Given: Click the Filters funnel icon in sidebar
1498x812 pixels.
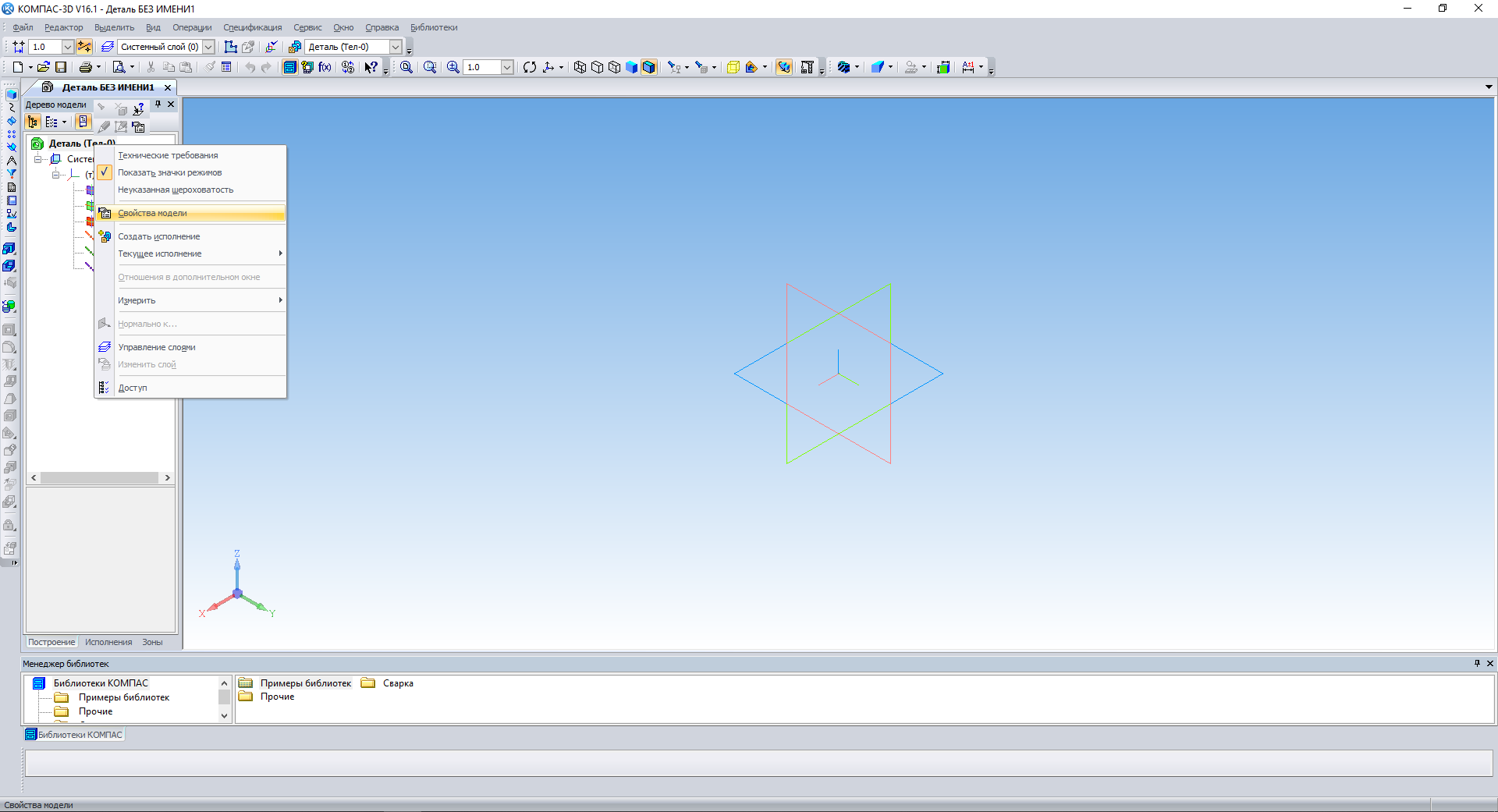Looking at the screenshot, I should pos(11,174).
